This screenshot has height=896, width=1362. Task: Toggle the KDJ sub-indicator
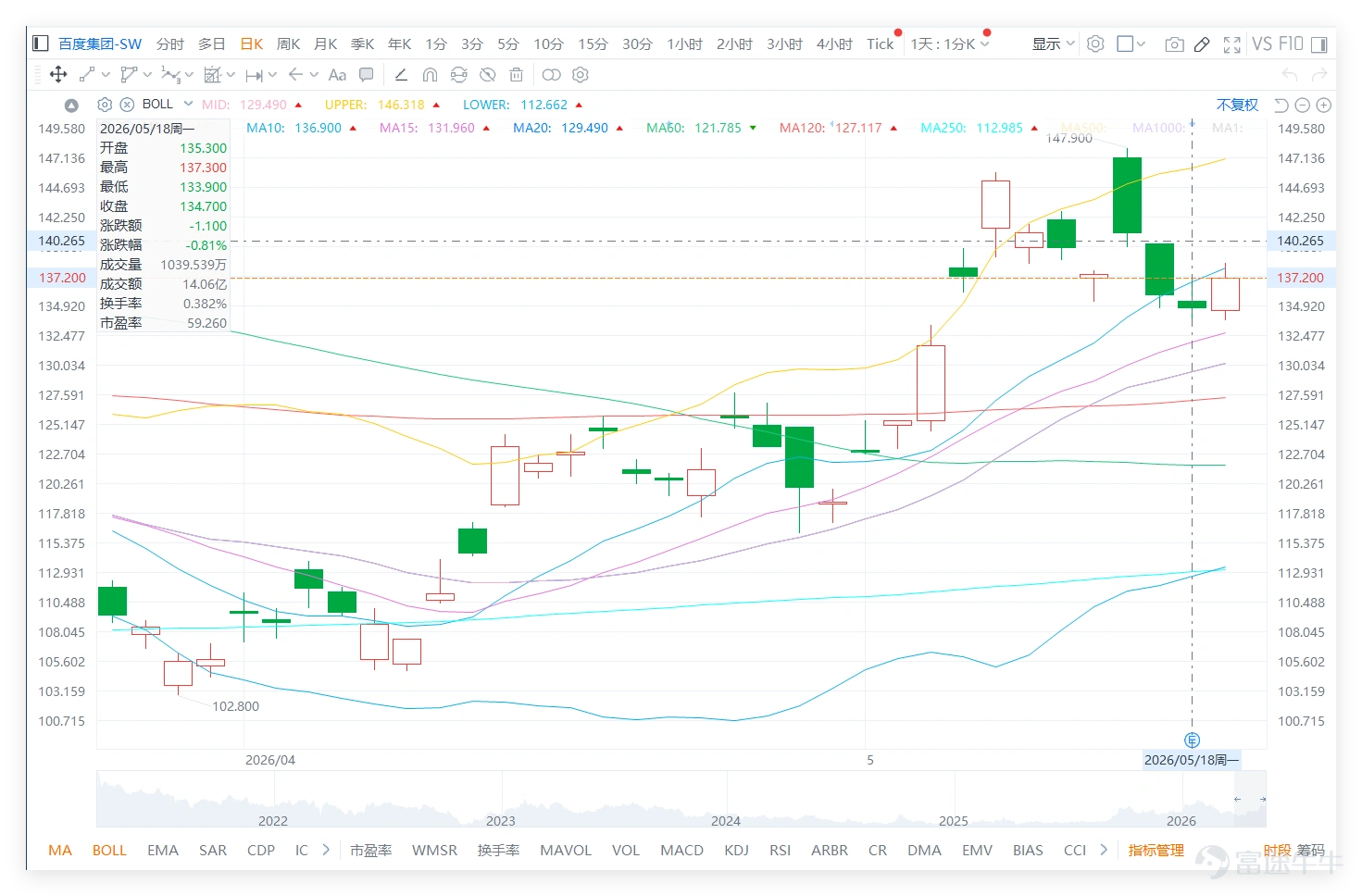[x=737, y=850]
